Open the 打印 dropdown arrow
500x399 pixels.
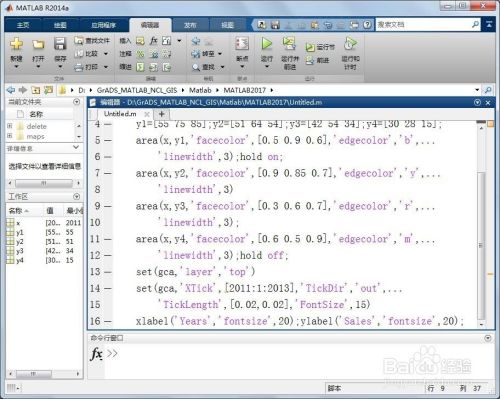(106, 67)
